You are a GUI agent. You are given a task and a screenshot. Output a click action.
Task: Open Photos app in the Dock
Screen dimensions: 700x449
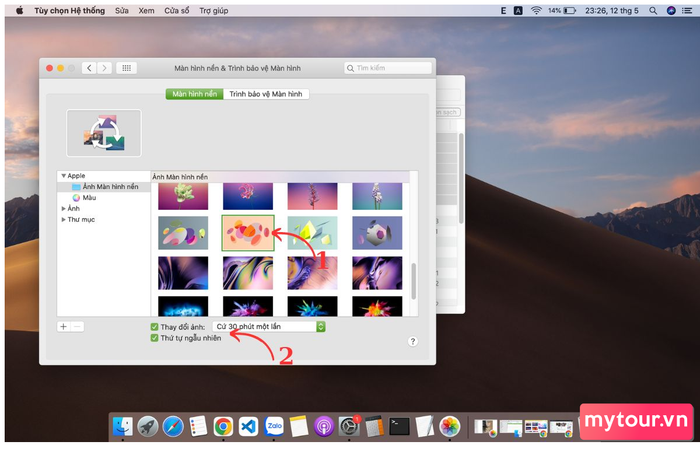tap(450, 426)
